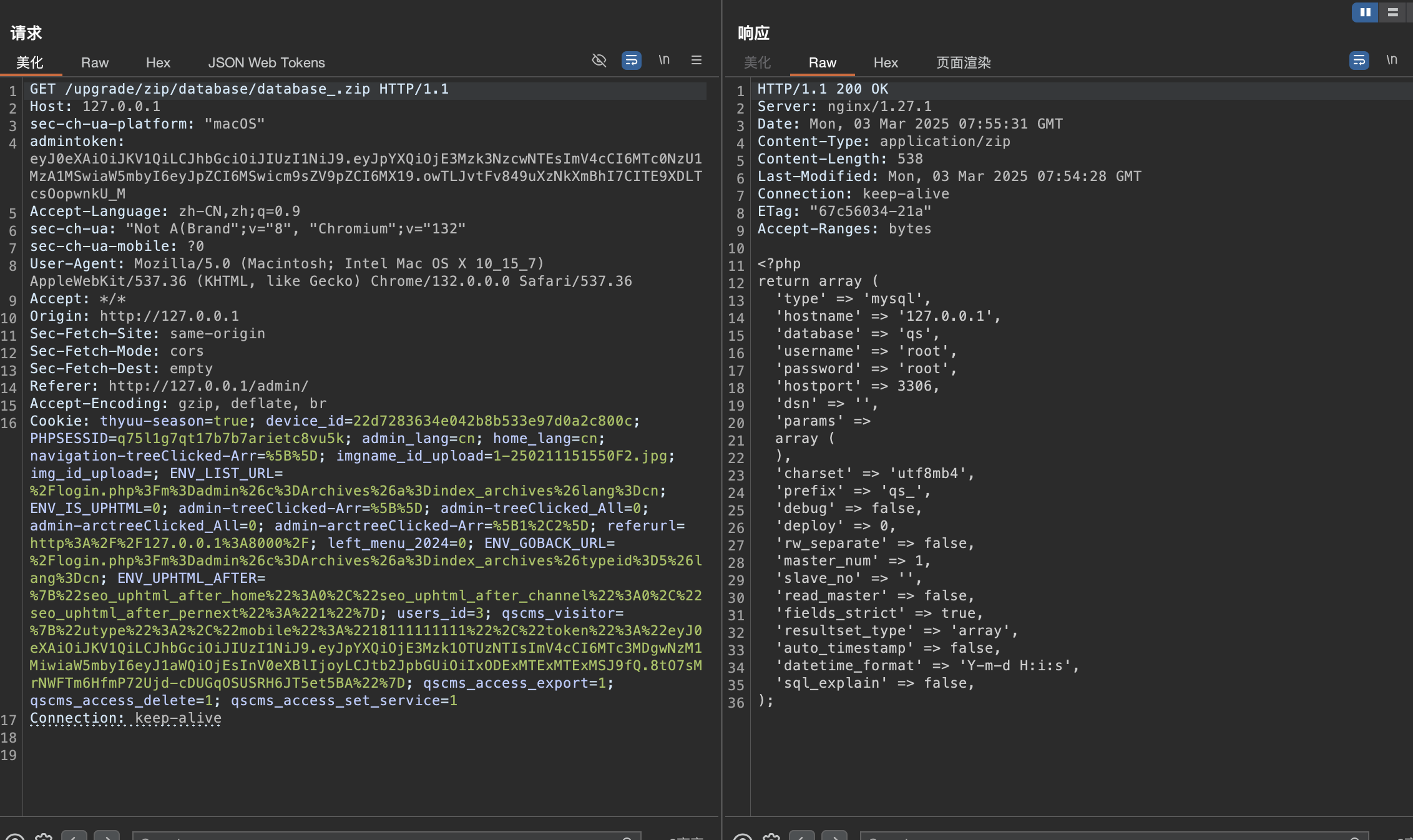Click the admintoken header name
1413x840 pixels.
click(x=77, y=142)
